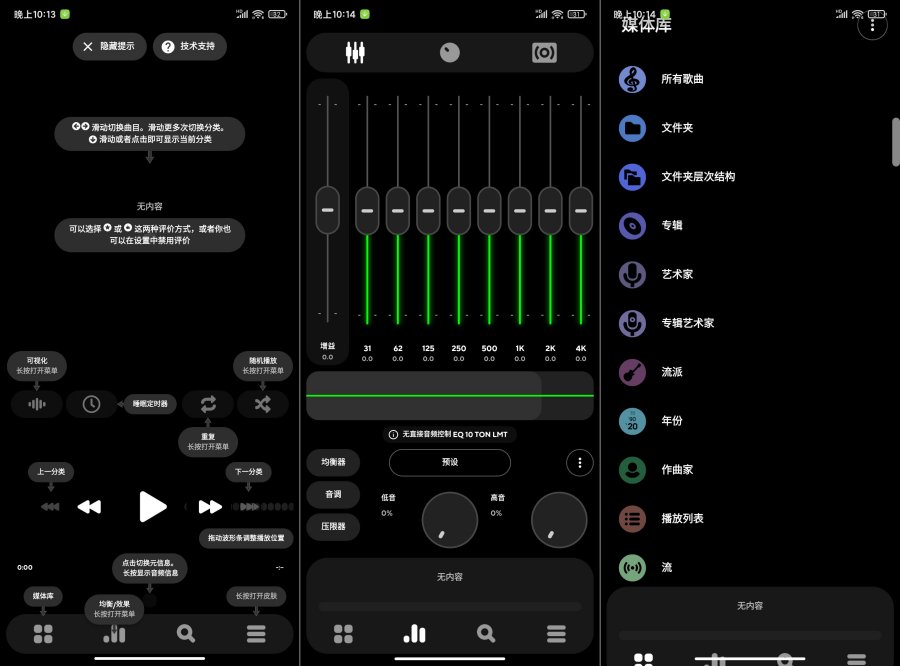Open the 艺术家 artists microphone icon
Viewport: 900px width, 666px height.
(x=632, y=274)
